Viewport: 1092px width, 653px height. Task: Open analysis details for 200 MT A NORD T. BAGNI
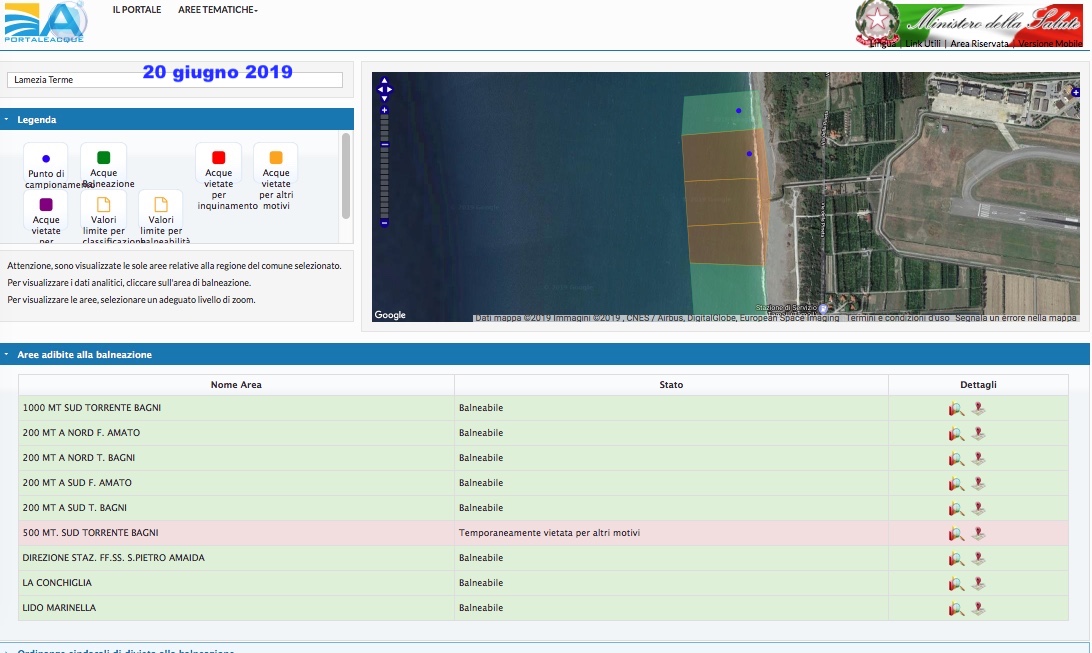(956, 459)
